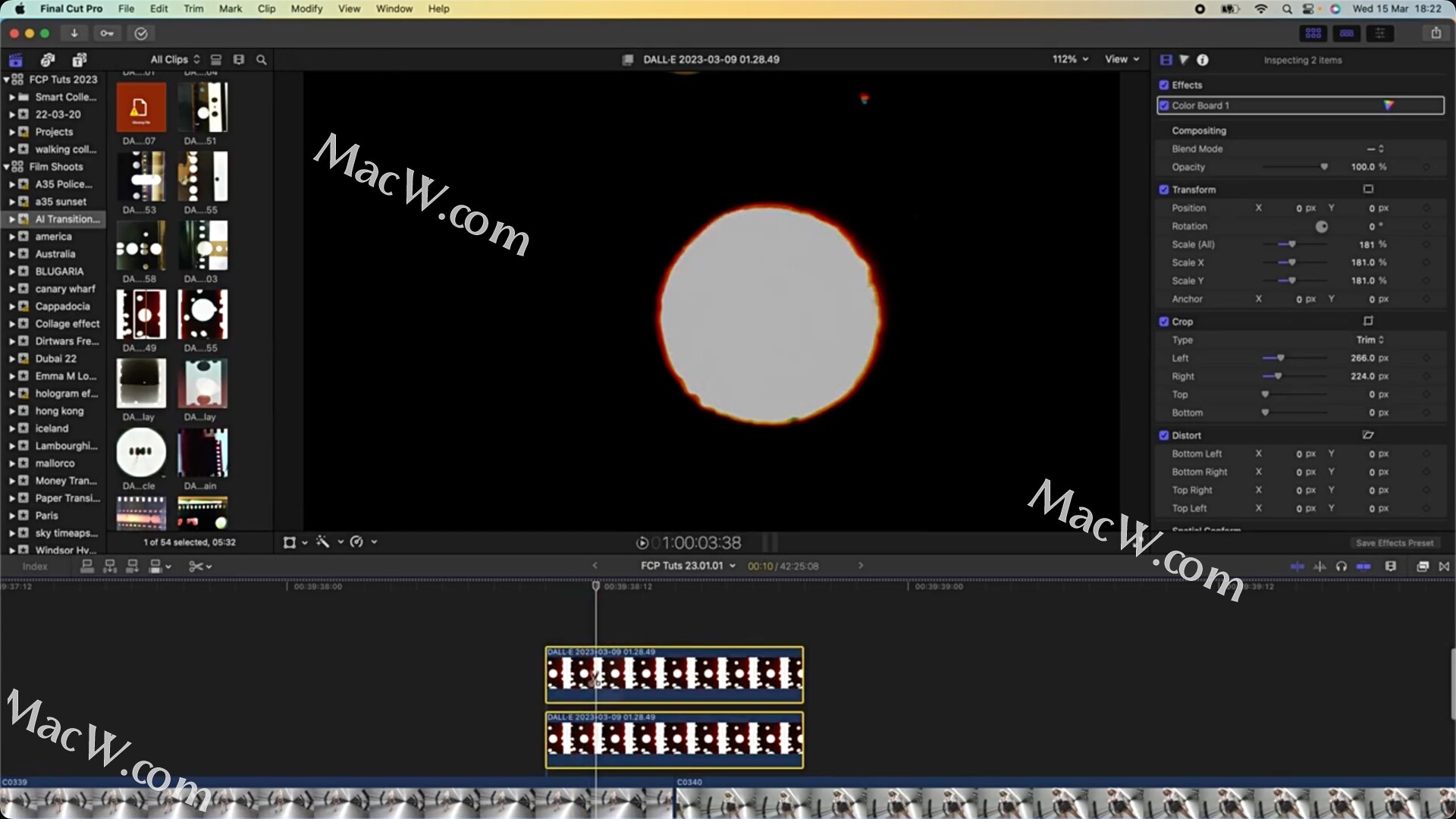The image size is (1456, 819).
Task: Adjust the Opacity slider
Action: [1295, 167]
